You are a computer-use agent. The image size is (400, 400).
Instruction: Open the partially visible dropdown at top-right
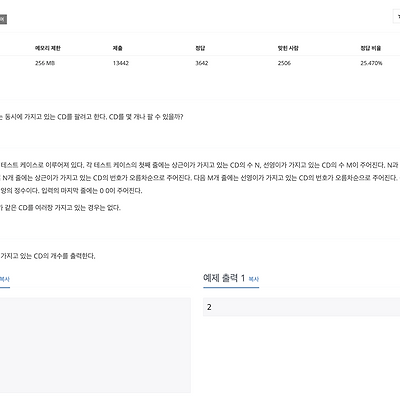tap(397, 17)
